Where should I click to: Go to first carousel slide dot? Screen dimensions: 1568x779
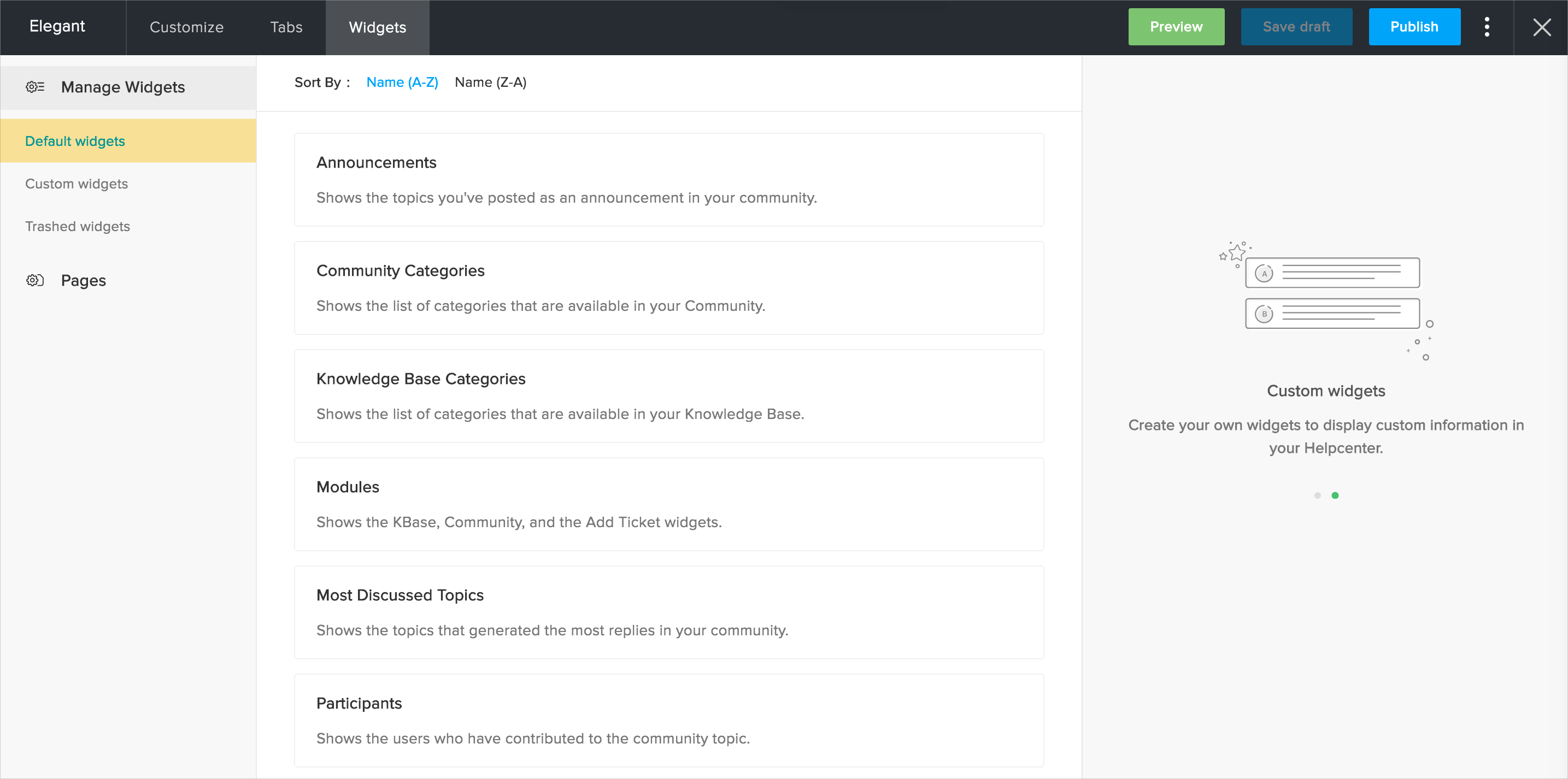coord(1317,495)
